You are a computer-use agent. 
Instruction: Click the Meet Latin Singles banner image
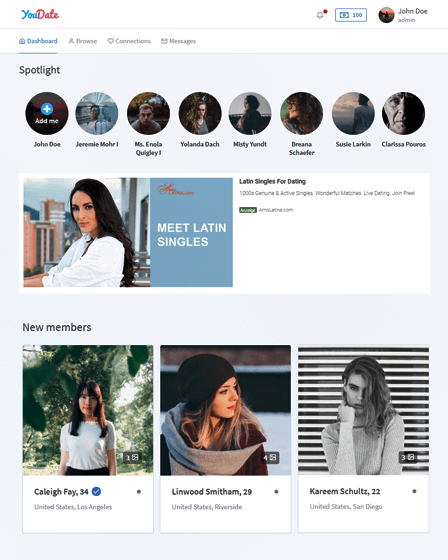[128, 232]
